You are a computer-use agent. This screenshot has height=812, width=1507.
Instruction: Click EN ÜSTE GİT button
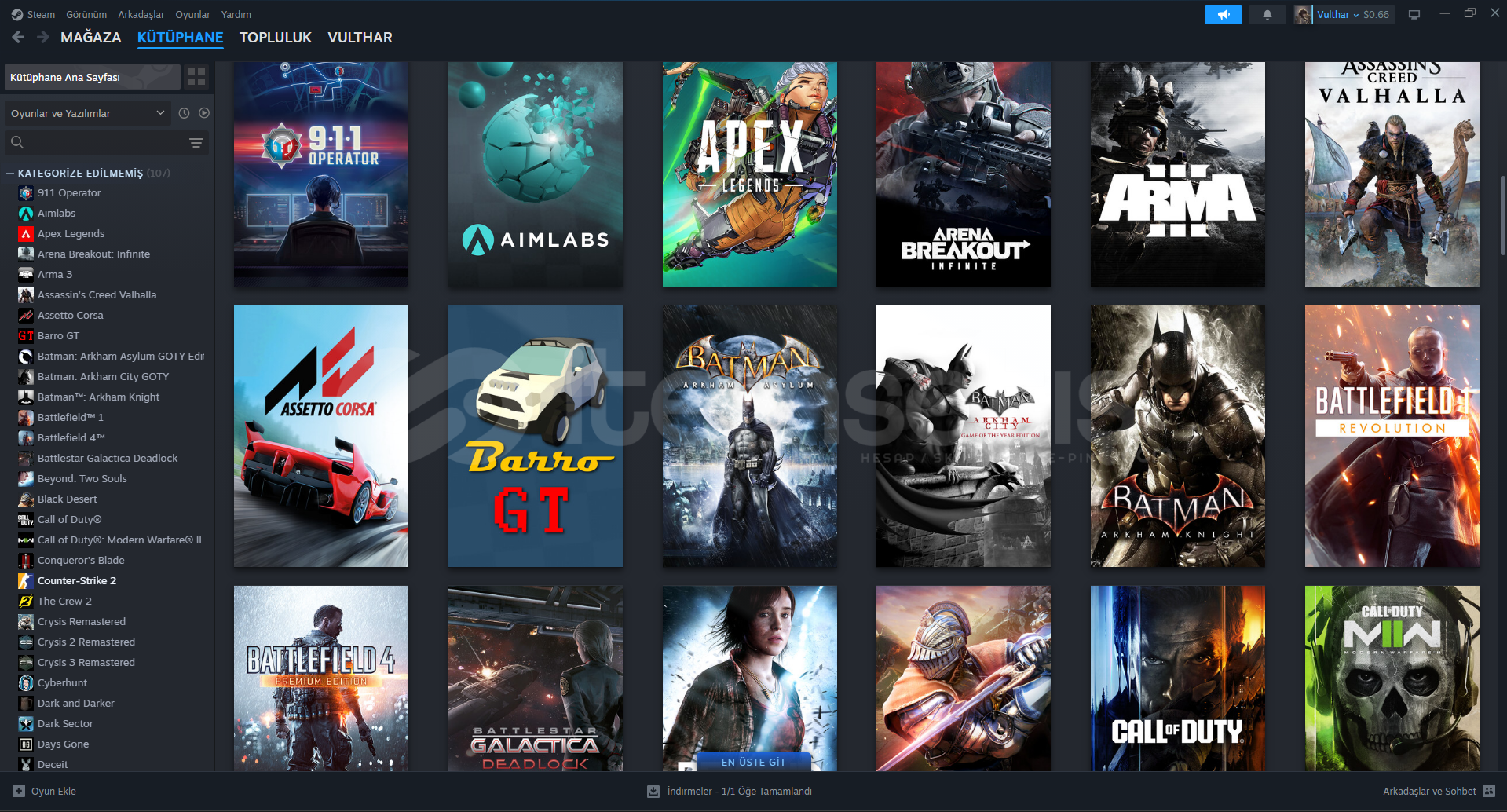click(753, 762)
